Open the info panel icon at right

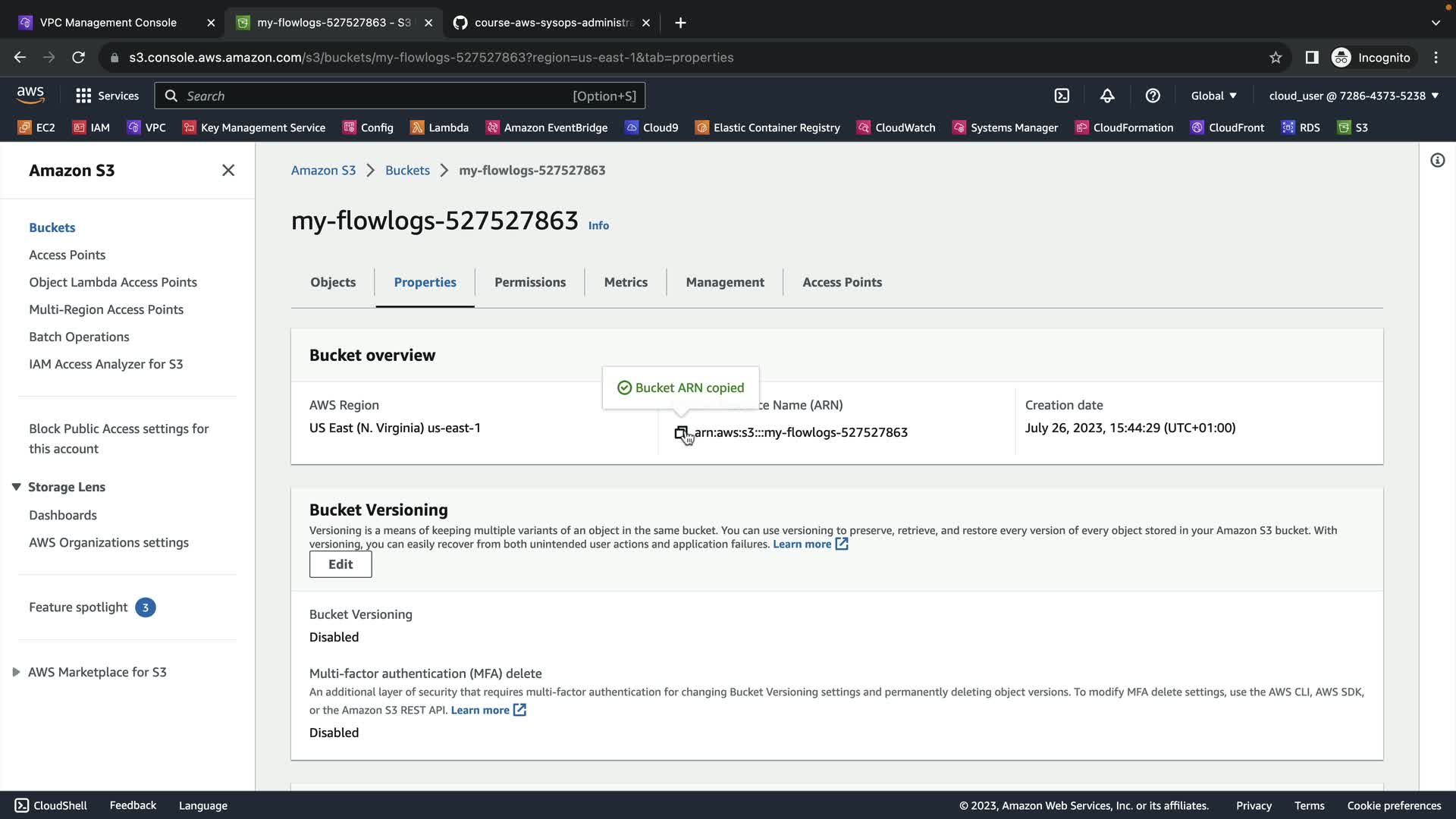tap(1437, 160)
